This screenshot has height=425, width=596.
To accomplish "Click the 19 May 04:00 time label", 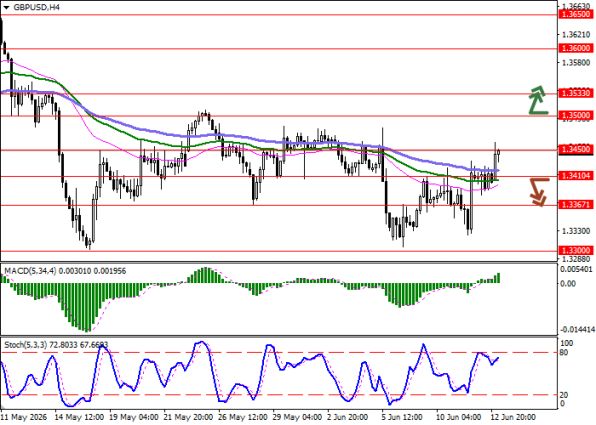I will (x=134, y=417).
